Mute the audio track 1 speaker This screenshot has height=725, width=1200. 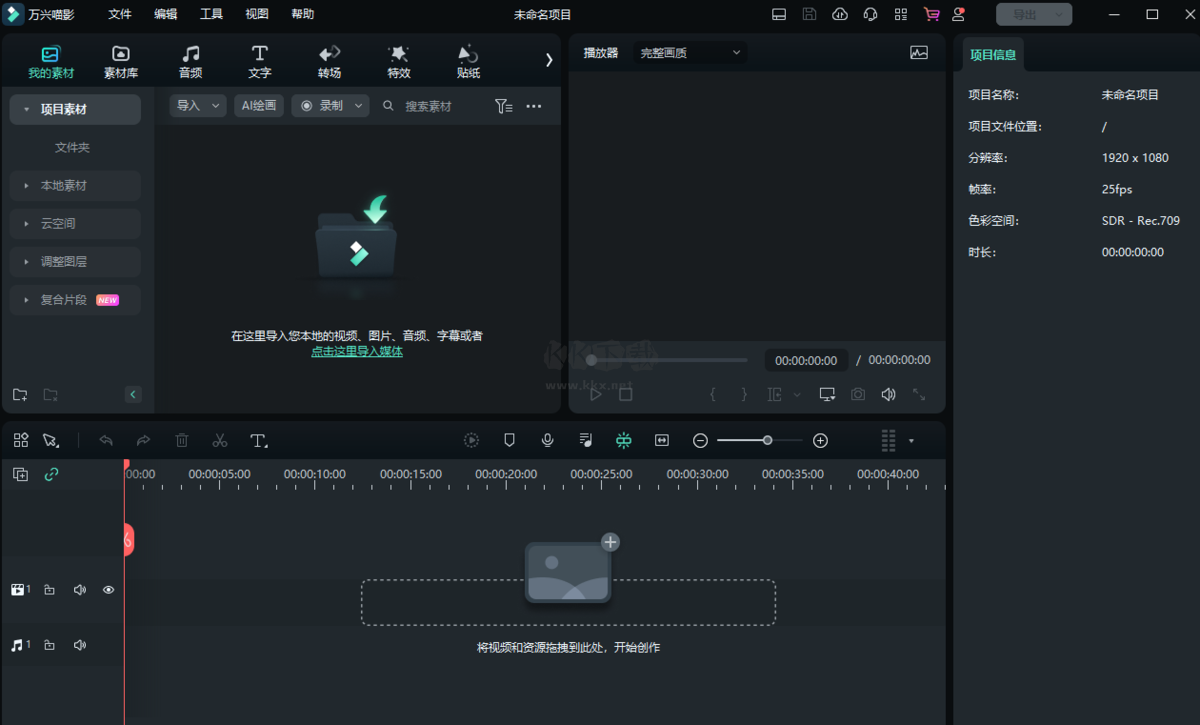tap(79, 645)
